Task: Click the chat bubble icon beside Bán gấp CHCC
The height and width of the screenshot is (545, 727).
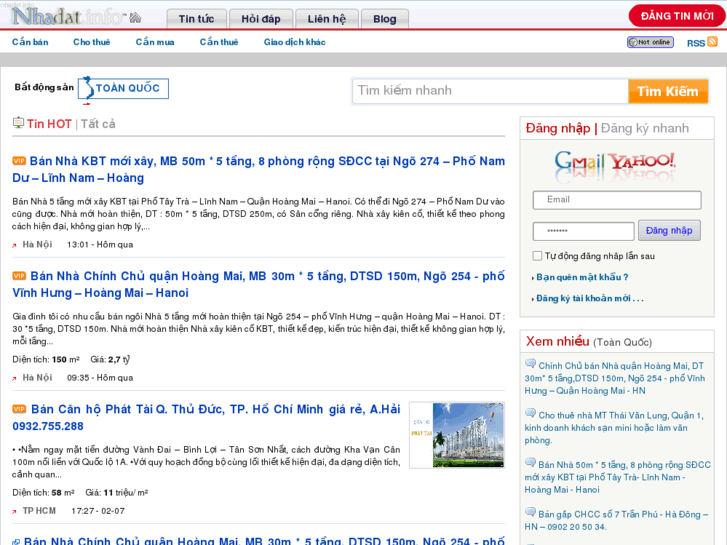Action: click(x=530, y=513)
